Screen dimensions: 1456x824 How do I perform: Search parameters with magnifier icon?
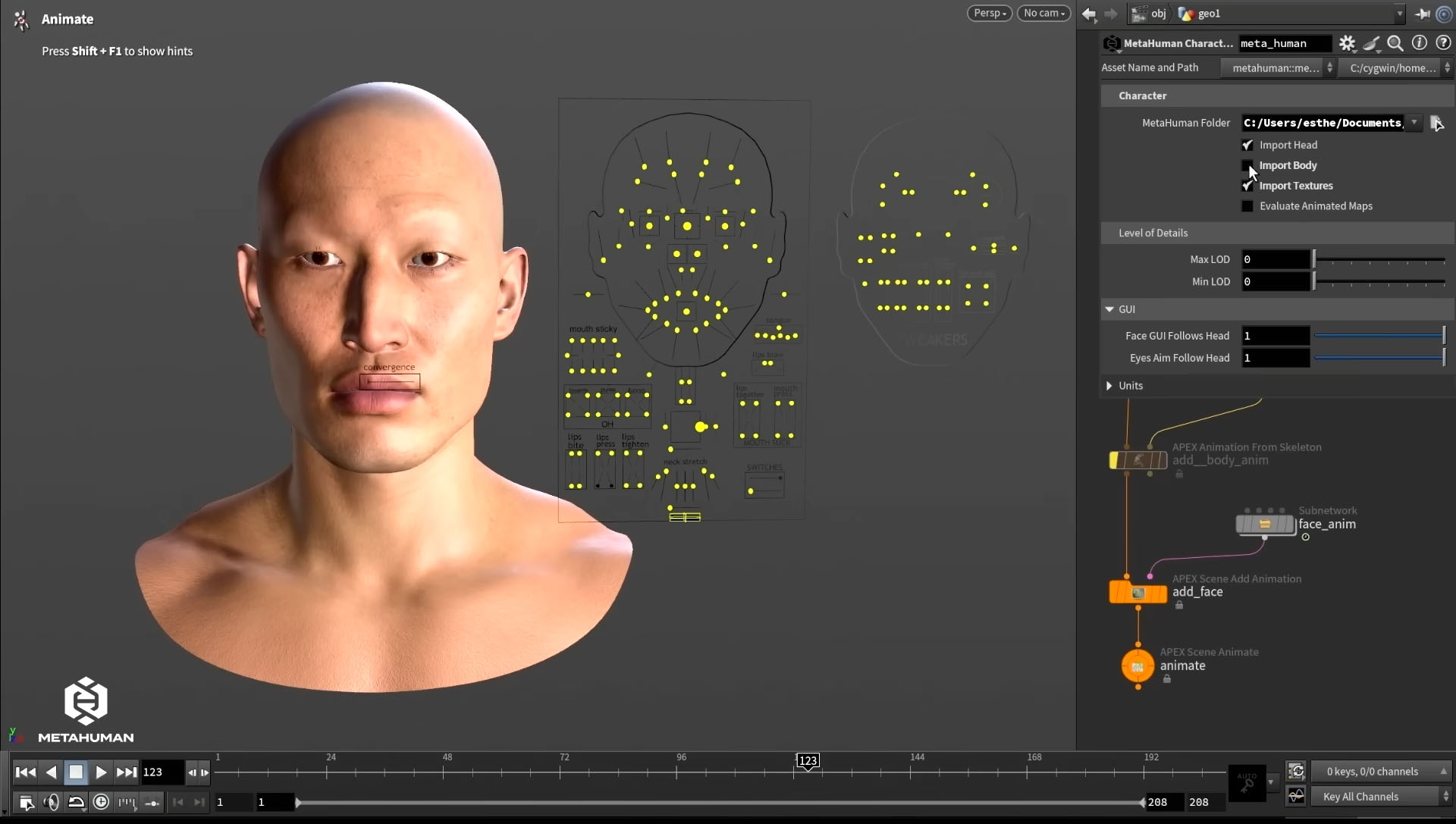[x=1395, y=43]
